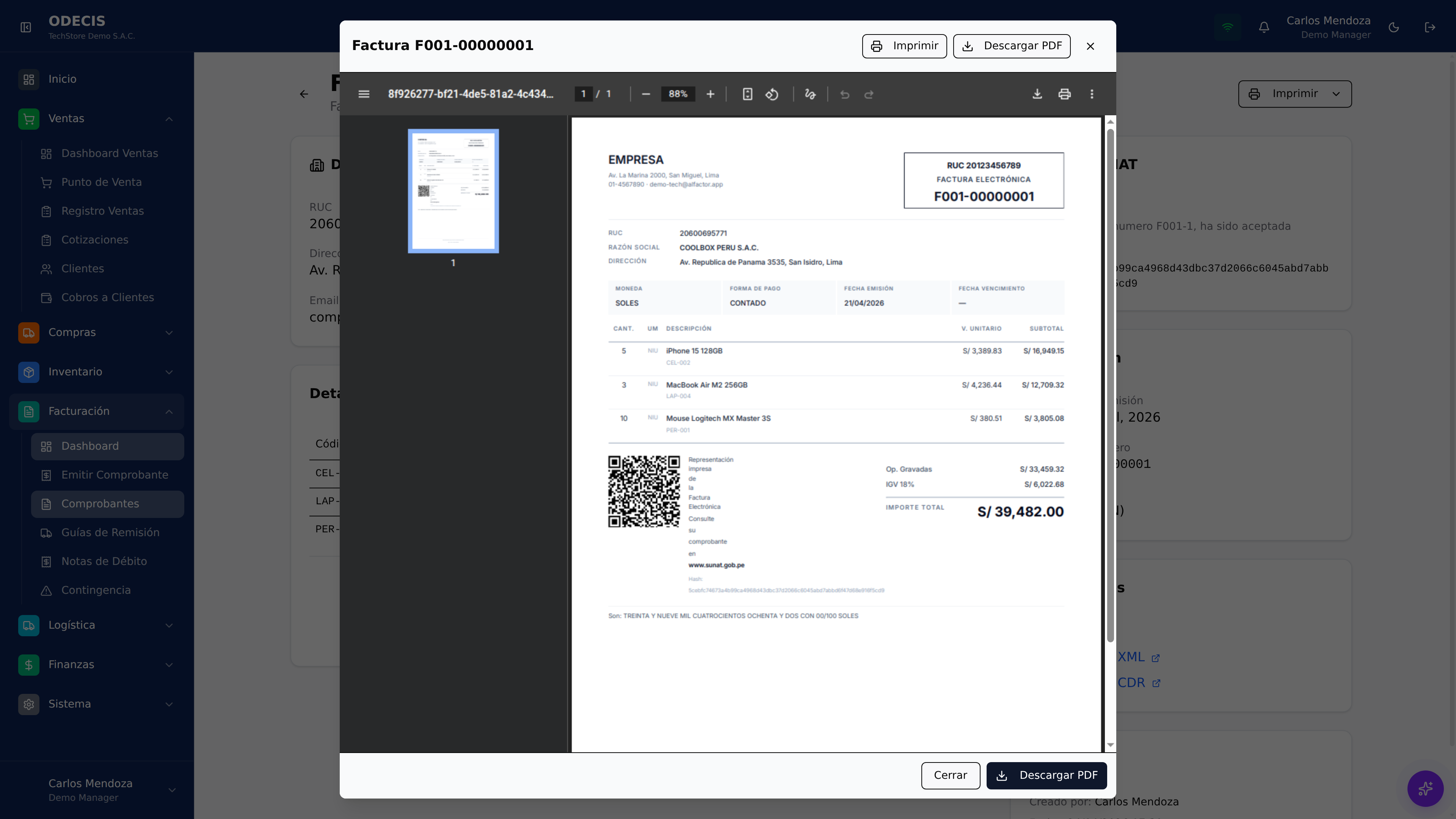Print the PDF from the viewer toolbar

click(1064, 94)
